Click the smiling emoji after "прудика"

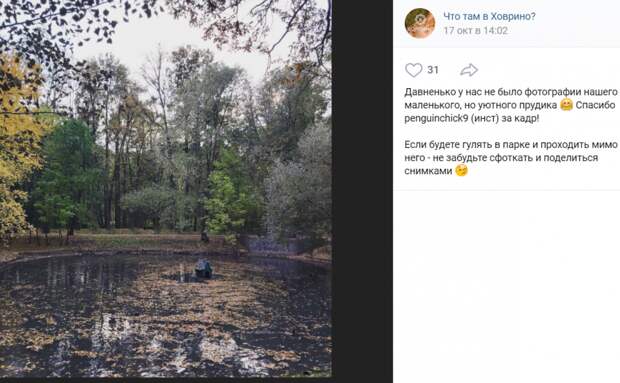pyautogui.click(x=567, y=105)
